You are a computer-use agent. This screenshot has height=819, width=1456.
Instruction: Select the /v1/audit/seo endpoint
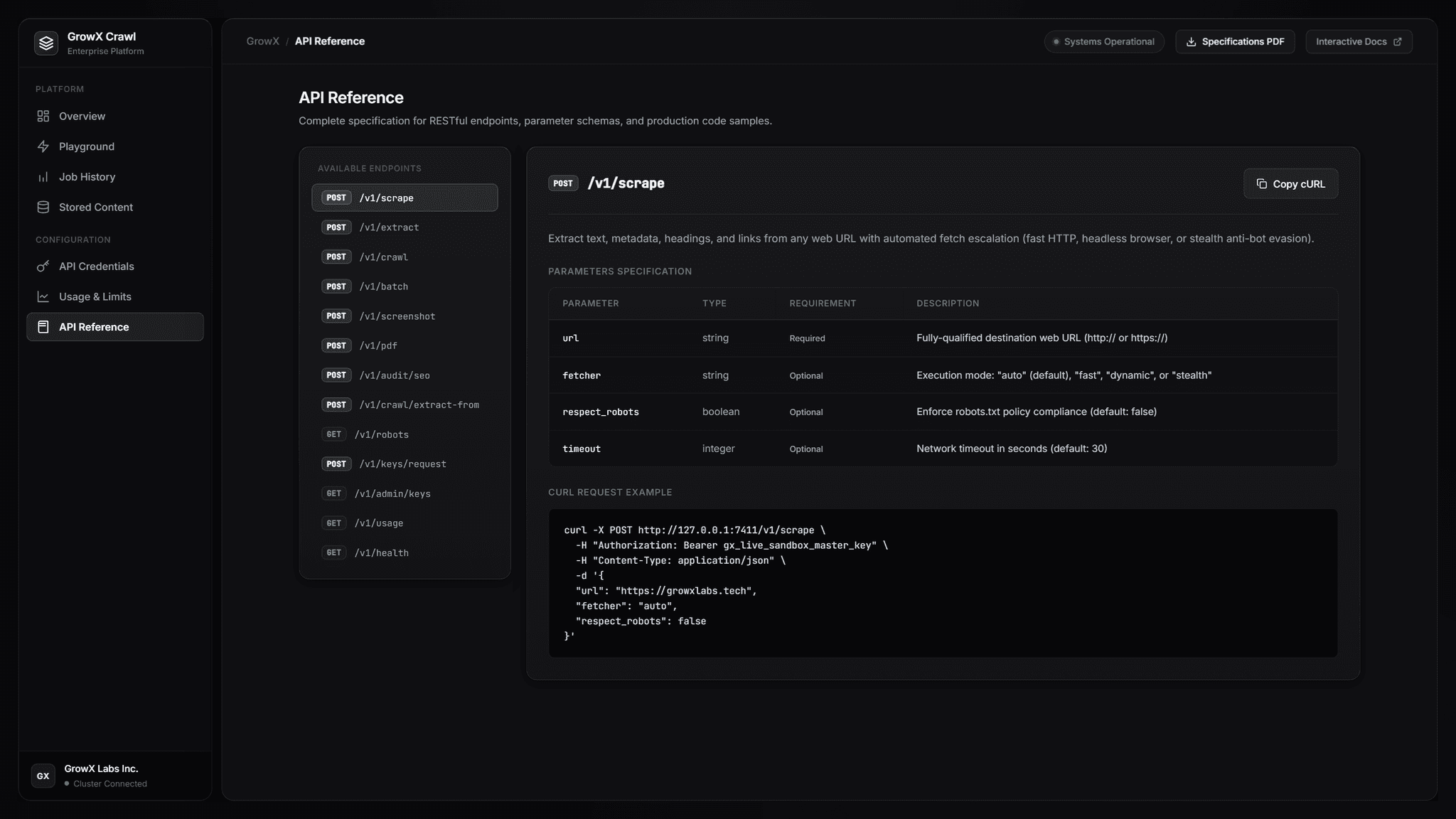click(x=405, y=375)
